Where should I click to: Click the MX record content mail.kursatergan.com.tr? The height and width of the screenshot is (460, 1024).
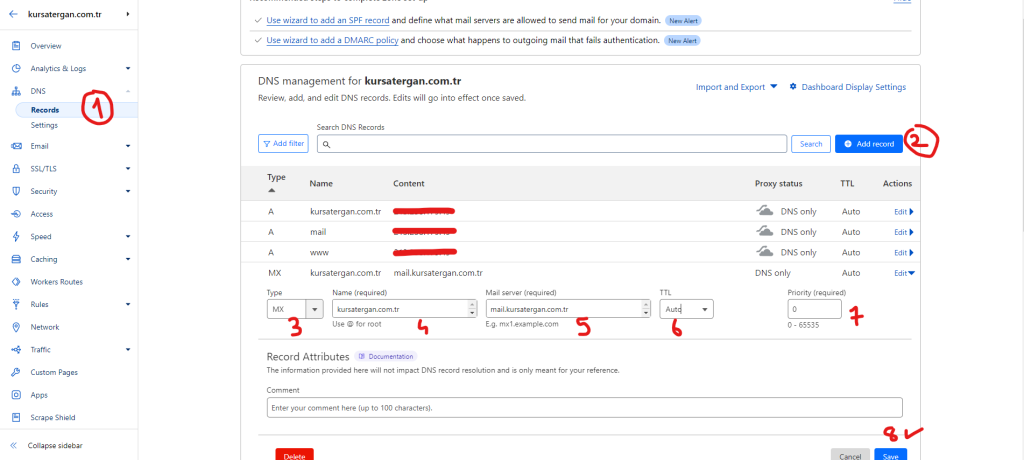click(x=438, y=273)
